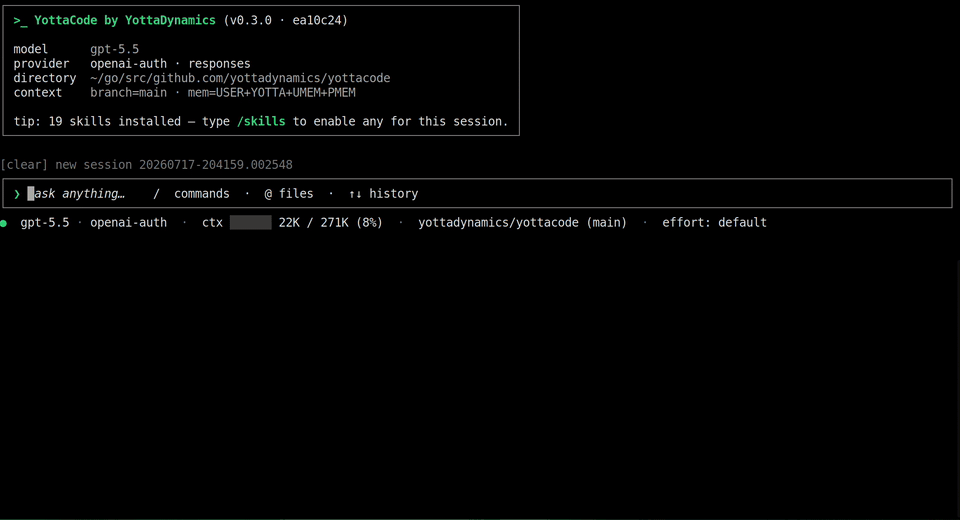Click the context usage progress bar
Screen dimensions: 960x520
coord(250,222)
